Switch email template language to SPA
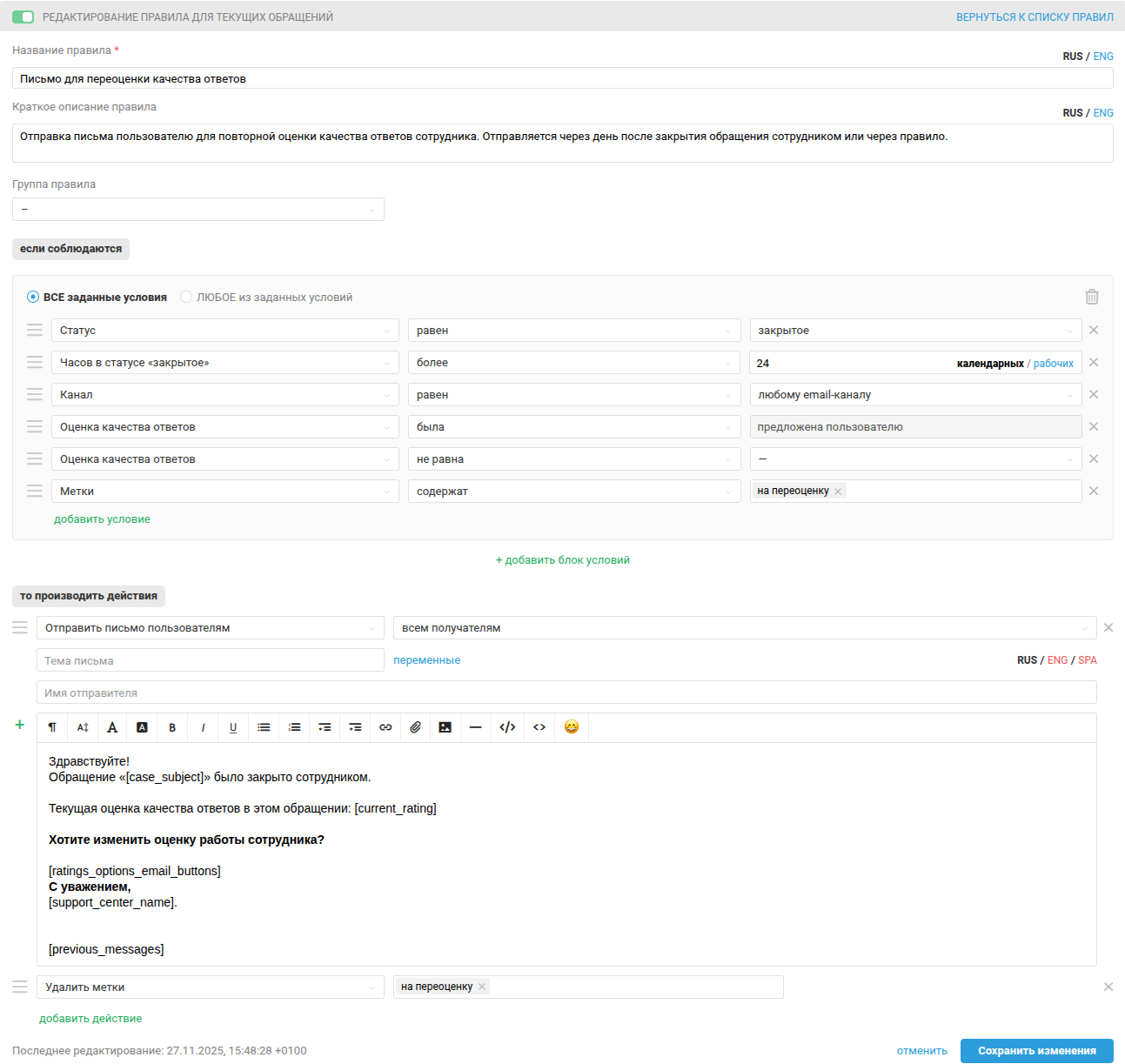The height and width of the screenshot is (1064, 1125). coord(1088,660)
